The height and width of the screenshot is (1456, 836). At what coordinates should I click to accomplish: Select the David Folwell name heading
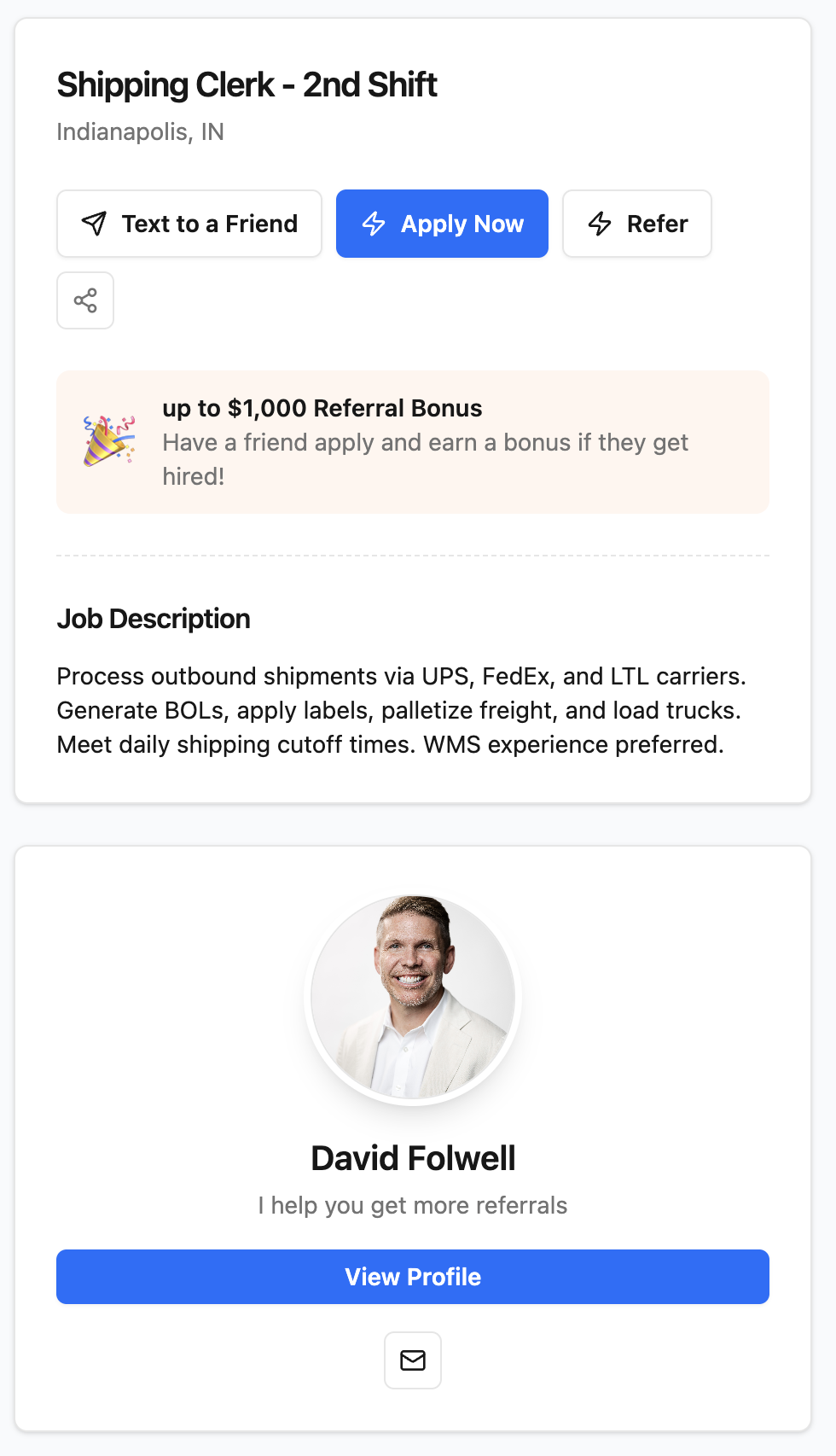point(413,1158)
